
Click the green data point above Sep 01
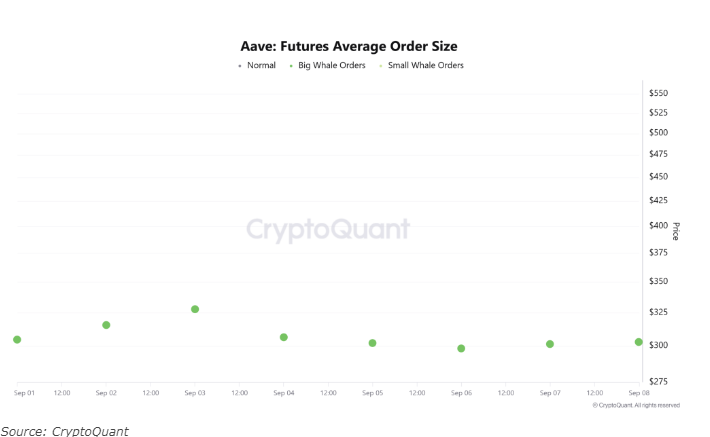(x=17, y=340)
